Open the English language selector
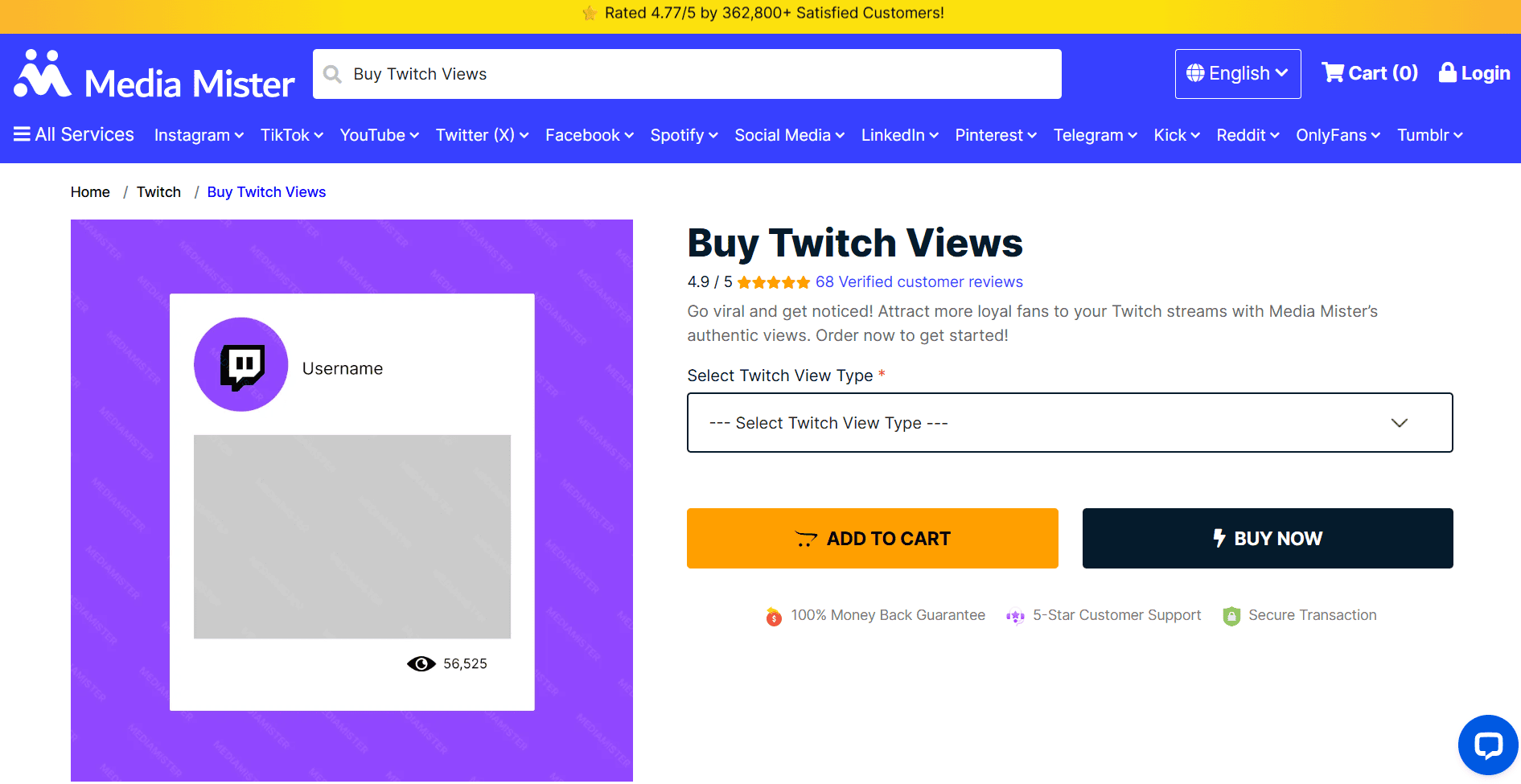1521x784 pixels. click(x=1238, y=74)
